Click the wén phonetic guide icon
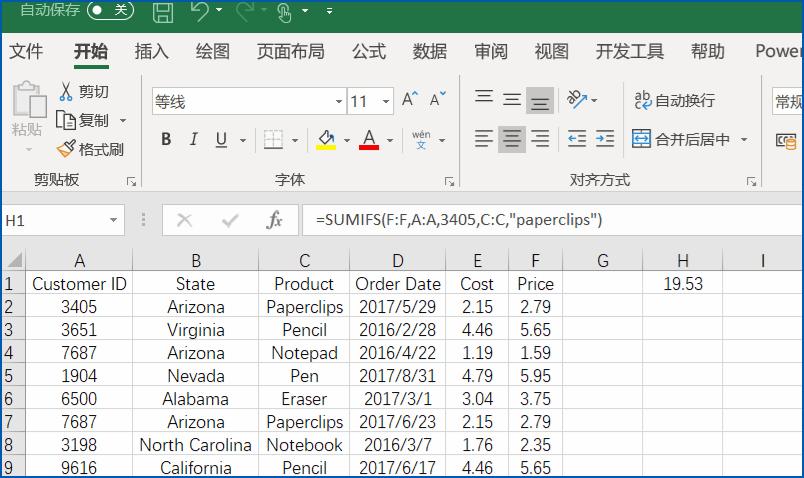 421,140
